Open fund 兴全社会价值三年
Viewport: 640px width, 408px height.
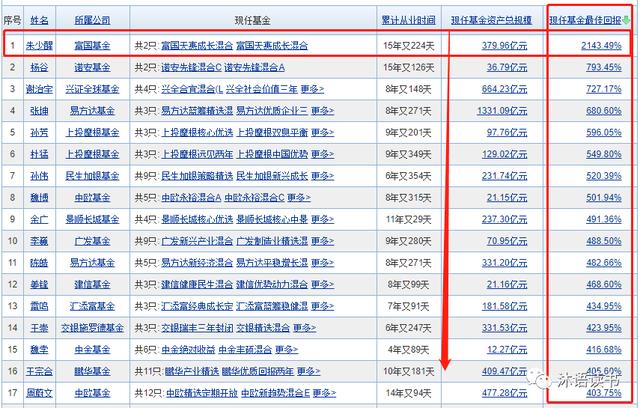tap(262, 89)
